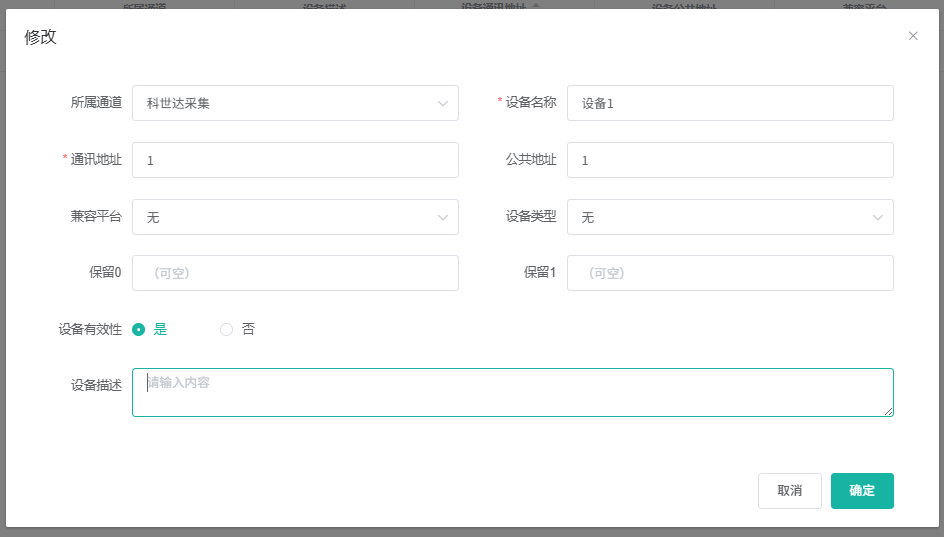
Task: Click the 修改 dialog title text
Action: pos(41,37)
